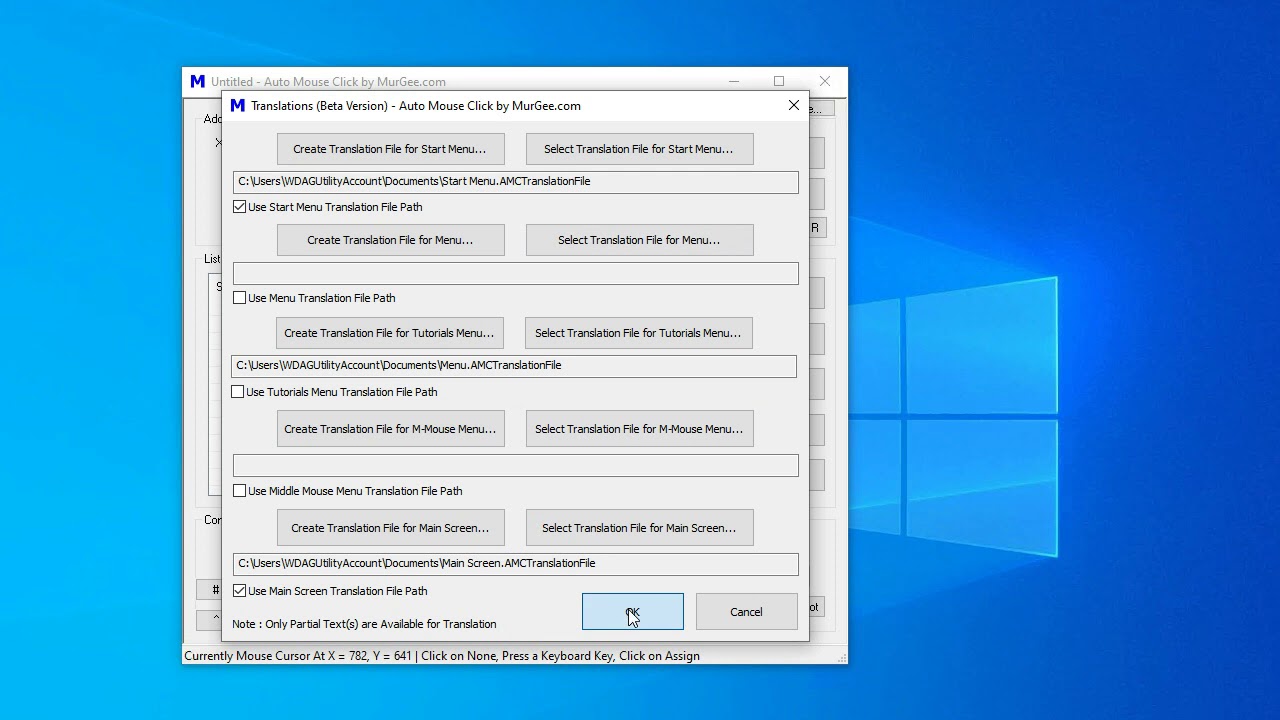Screen dimensions: 1280x720
Task: Click Select Translation File for Menu button
Action: click(639, 240)
